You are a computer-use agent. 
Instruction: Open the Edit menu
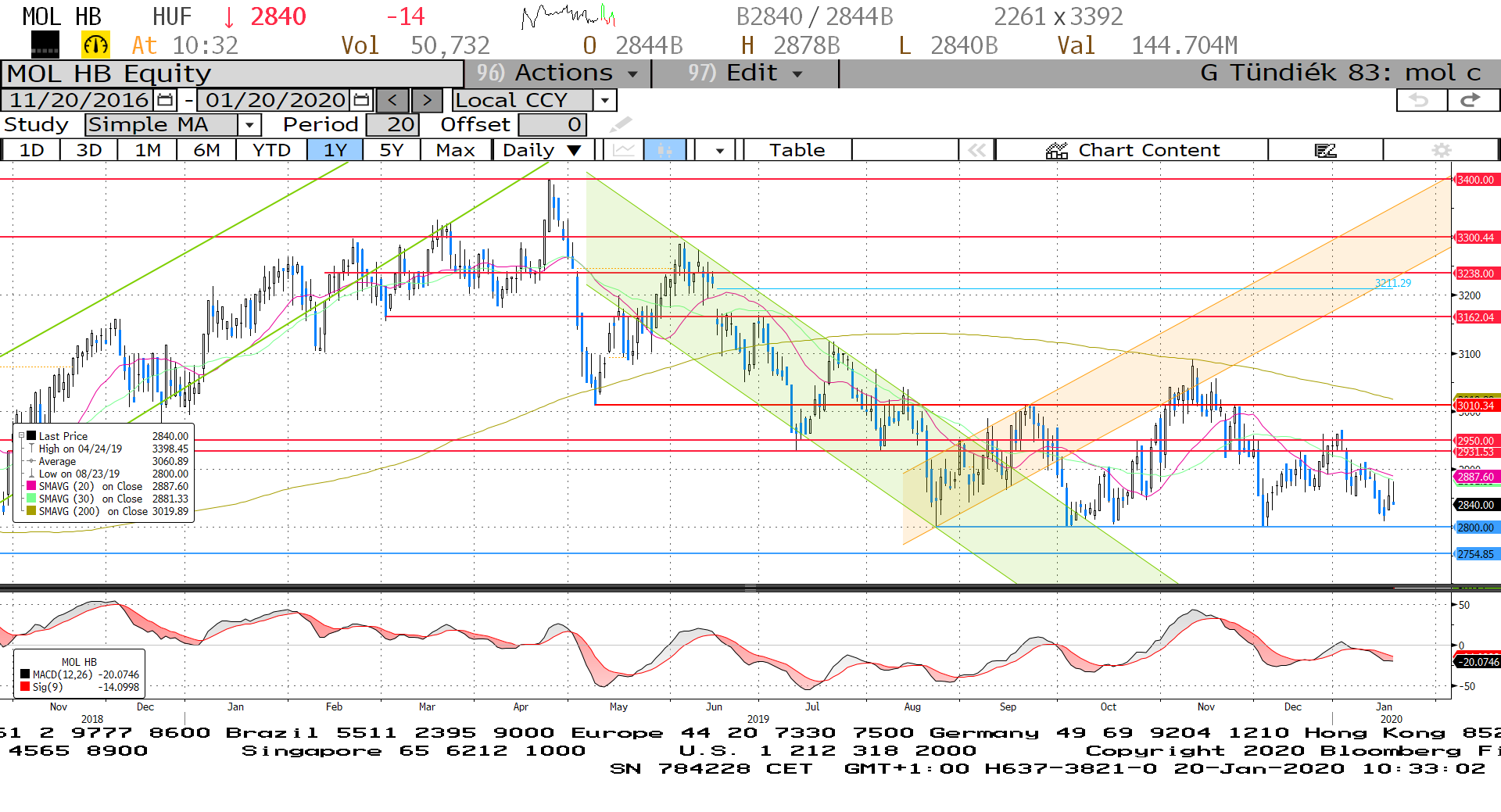pyautogui.click(x=745, y=73)
